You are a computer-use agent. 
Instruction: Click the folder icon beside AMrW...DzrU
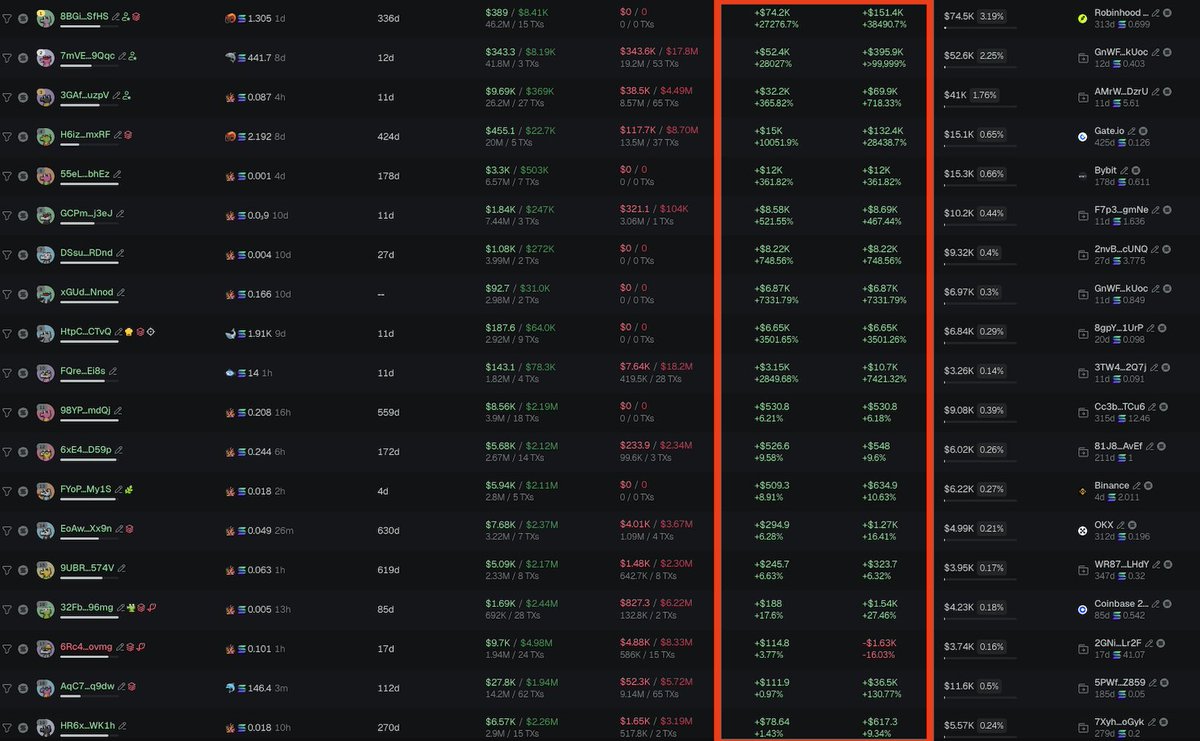(x=1083, y=98)
